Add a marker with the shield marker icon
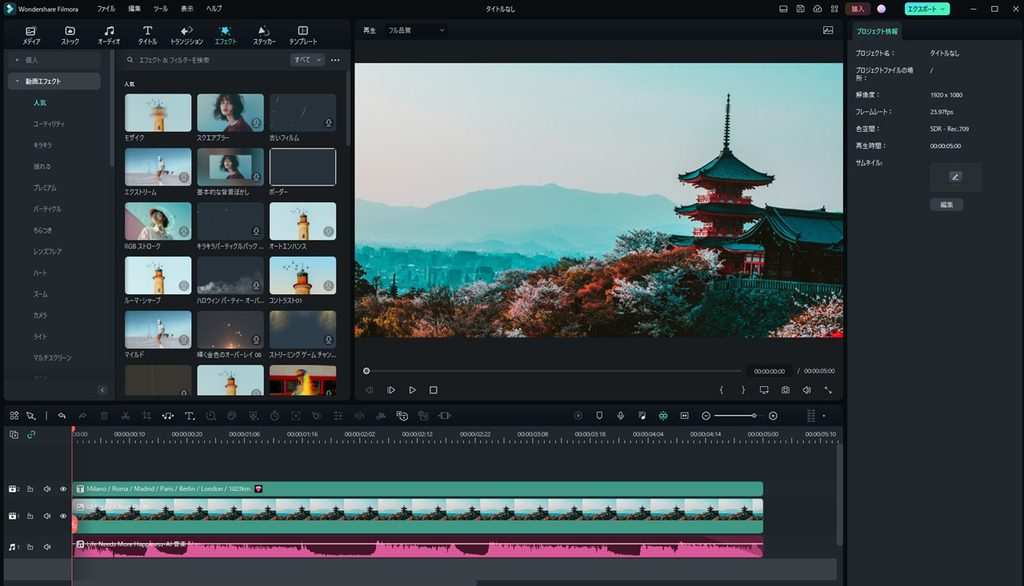The height and width of the screenshot is (586, 1024). pyautogui.click(x=599, y=415)
